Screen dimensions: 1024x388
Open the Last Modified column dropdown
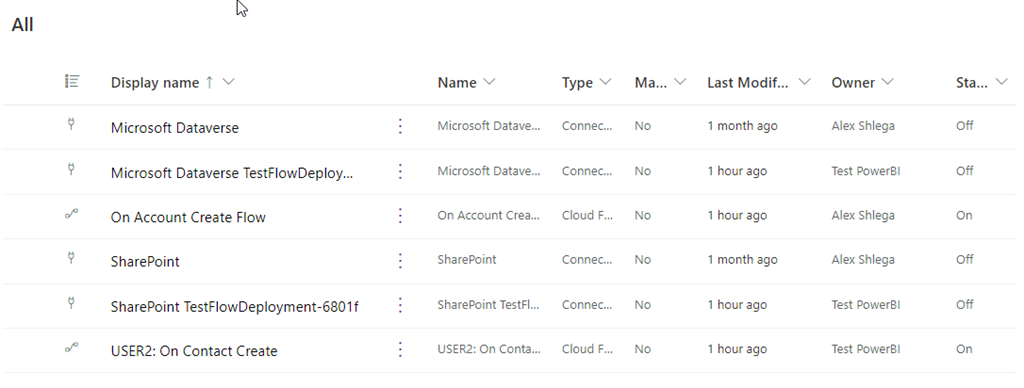click(805, 82)
